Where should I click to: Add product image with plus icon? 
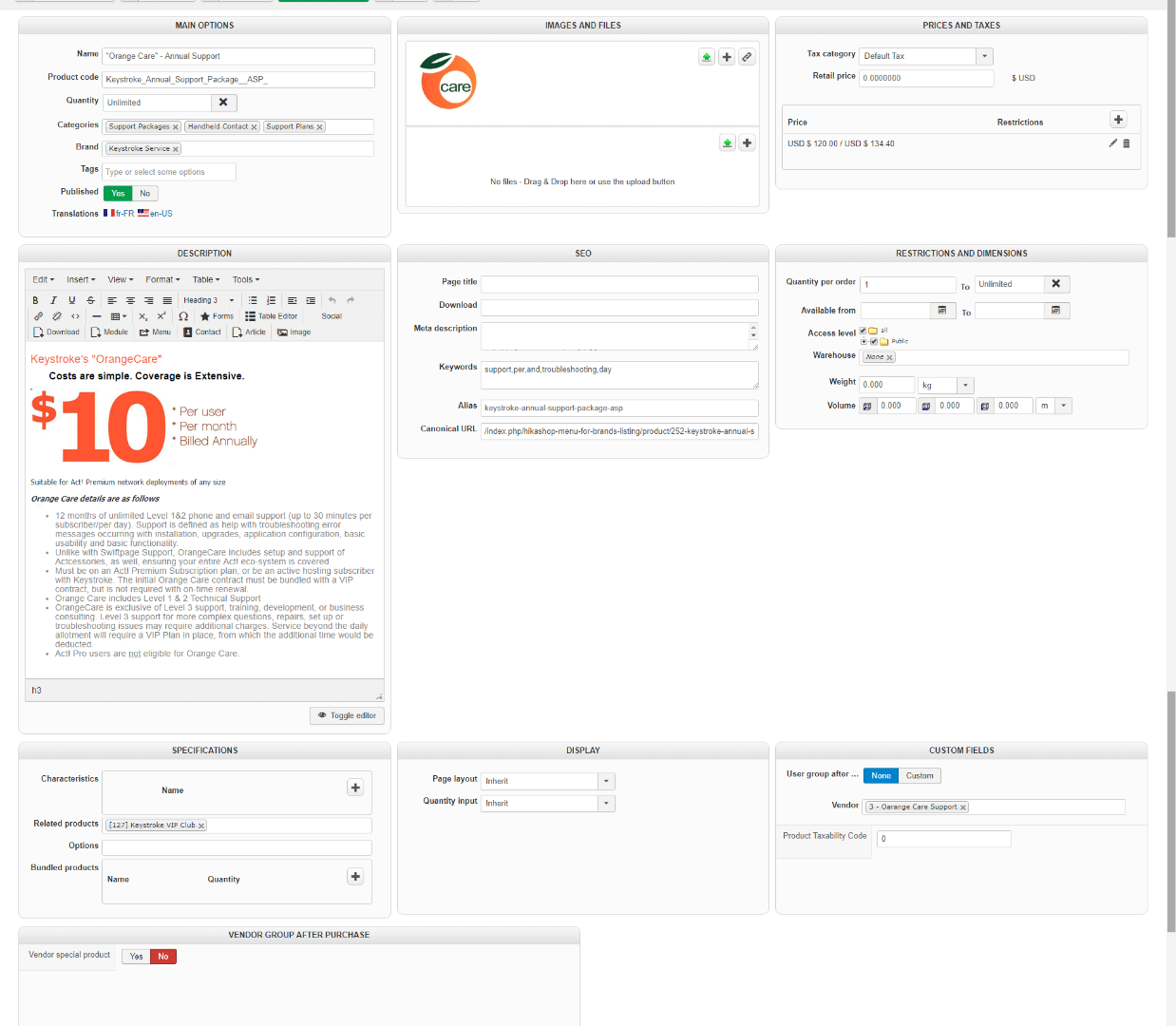727,57
